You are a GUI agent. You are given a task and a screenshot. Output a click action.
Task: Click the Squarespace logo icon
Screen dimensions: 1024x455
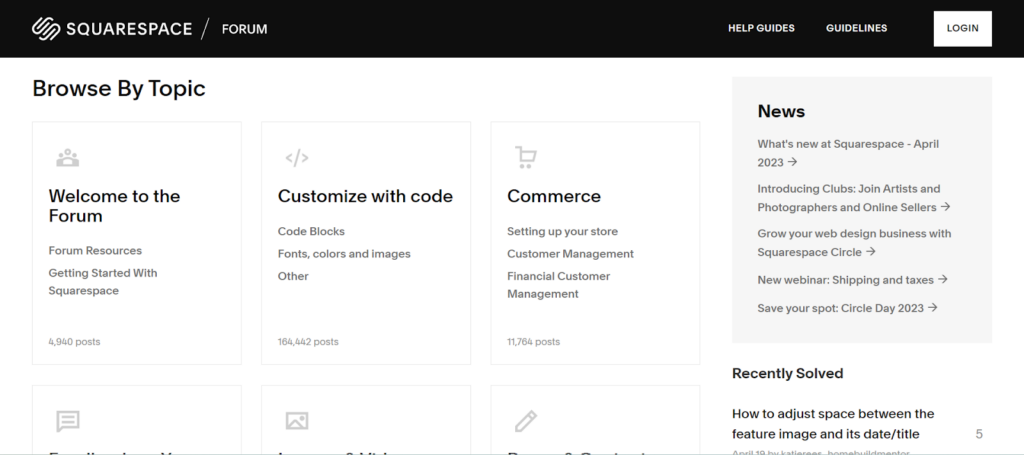click(x=46, y=29)
